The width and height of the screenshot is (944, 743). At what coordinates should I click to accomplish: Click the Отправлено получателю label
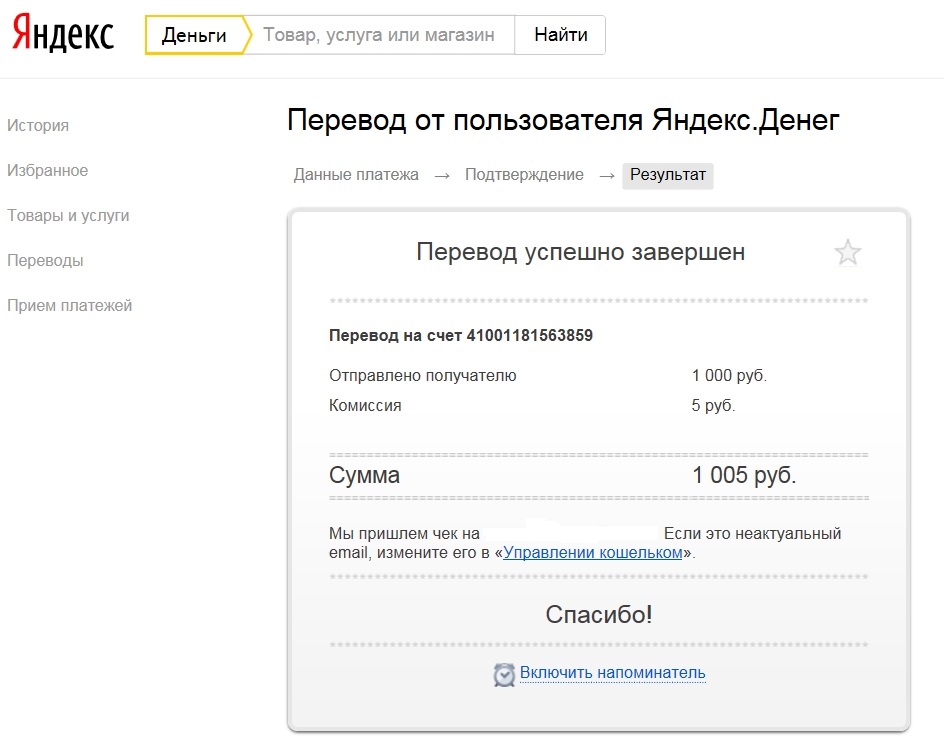click(x=423, y=376)
